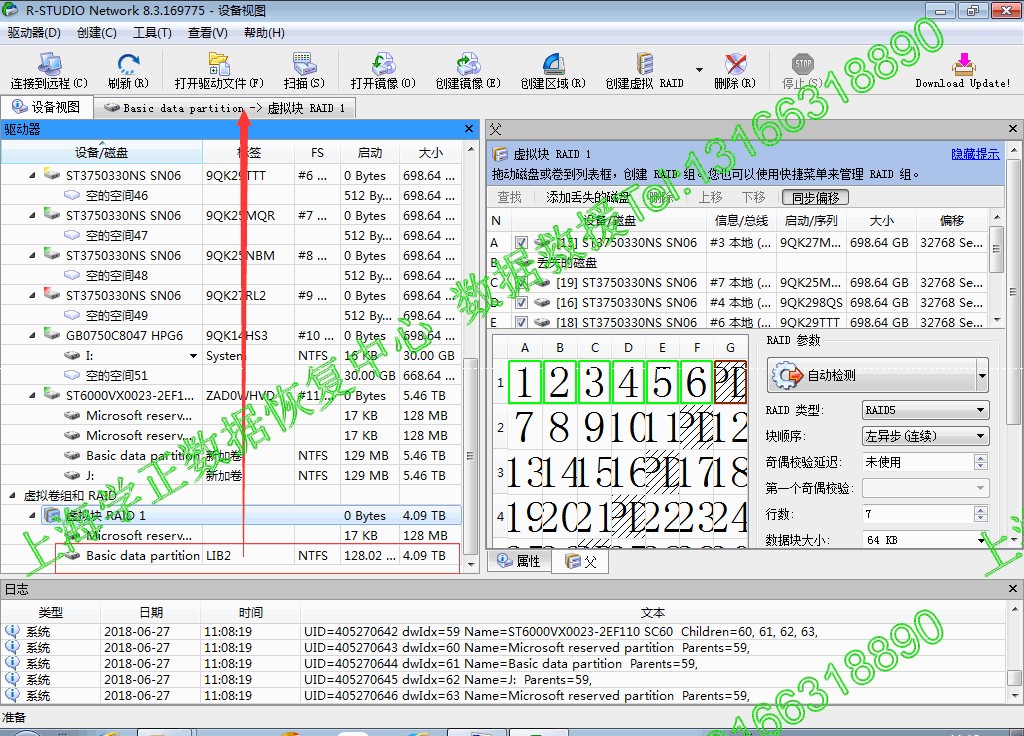The width and height of the screenshot is (1024, 736).
Task: Toggle checkbox for RAID row E [18]
Action: click(521, 322)
